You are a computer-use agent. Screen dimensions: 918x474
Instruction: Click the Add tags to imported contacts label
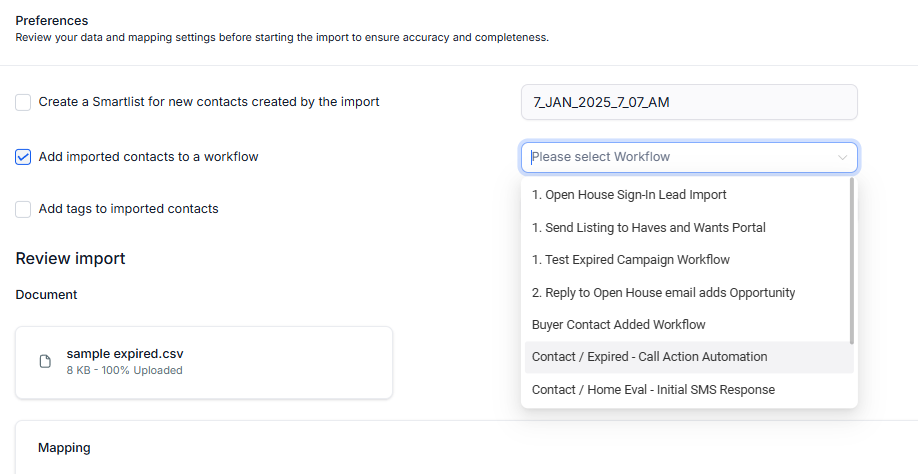(x=128, y=209)
